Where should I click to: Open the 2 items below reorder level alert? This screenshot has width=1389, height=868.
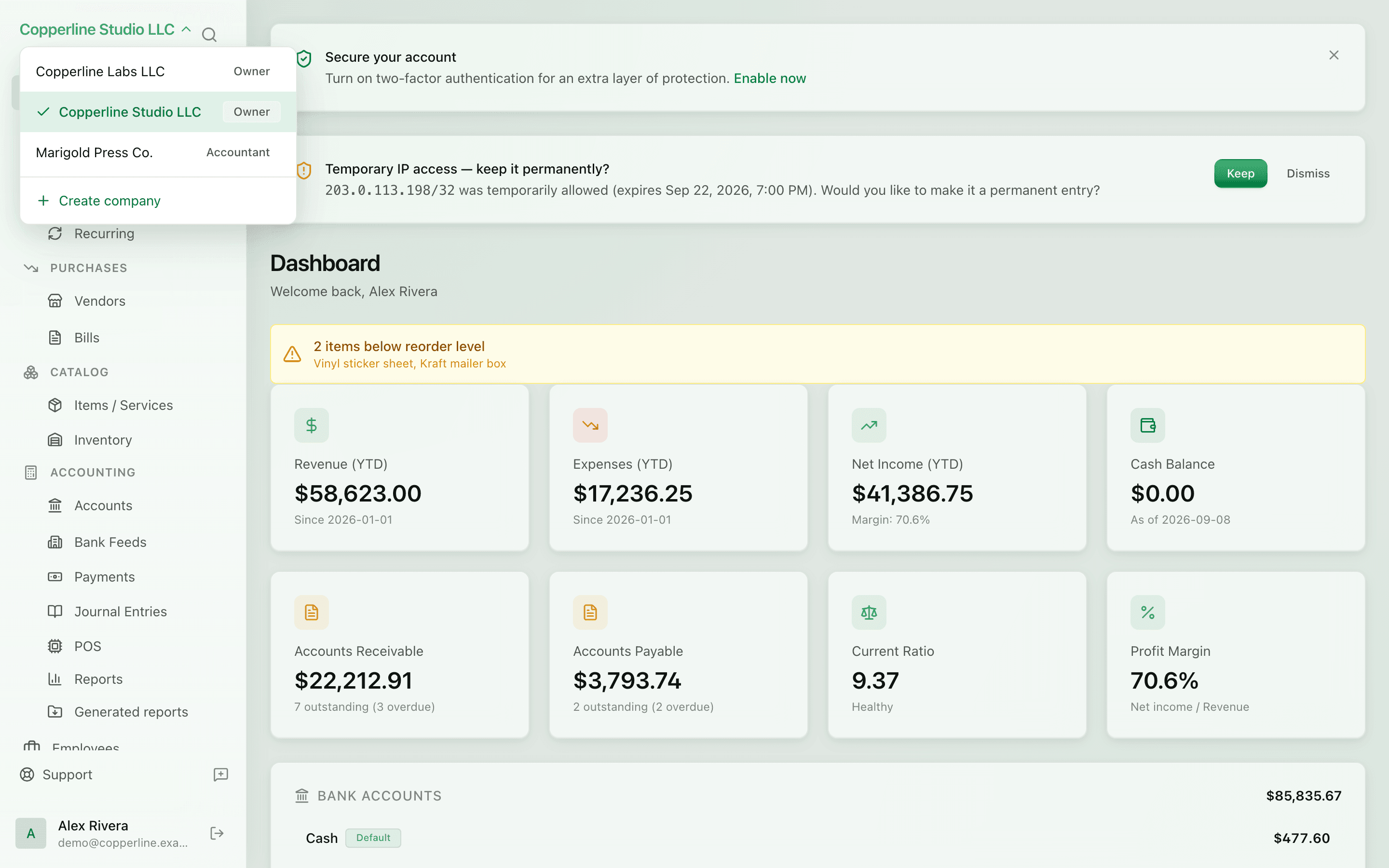817,354
